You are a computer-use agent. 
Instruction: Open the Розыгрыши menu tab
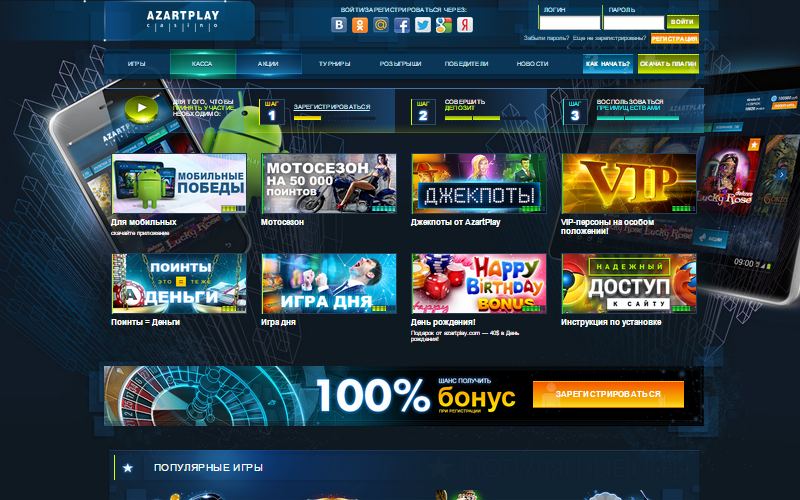(400, 64)
